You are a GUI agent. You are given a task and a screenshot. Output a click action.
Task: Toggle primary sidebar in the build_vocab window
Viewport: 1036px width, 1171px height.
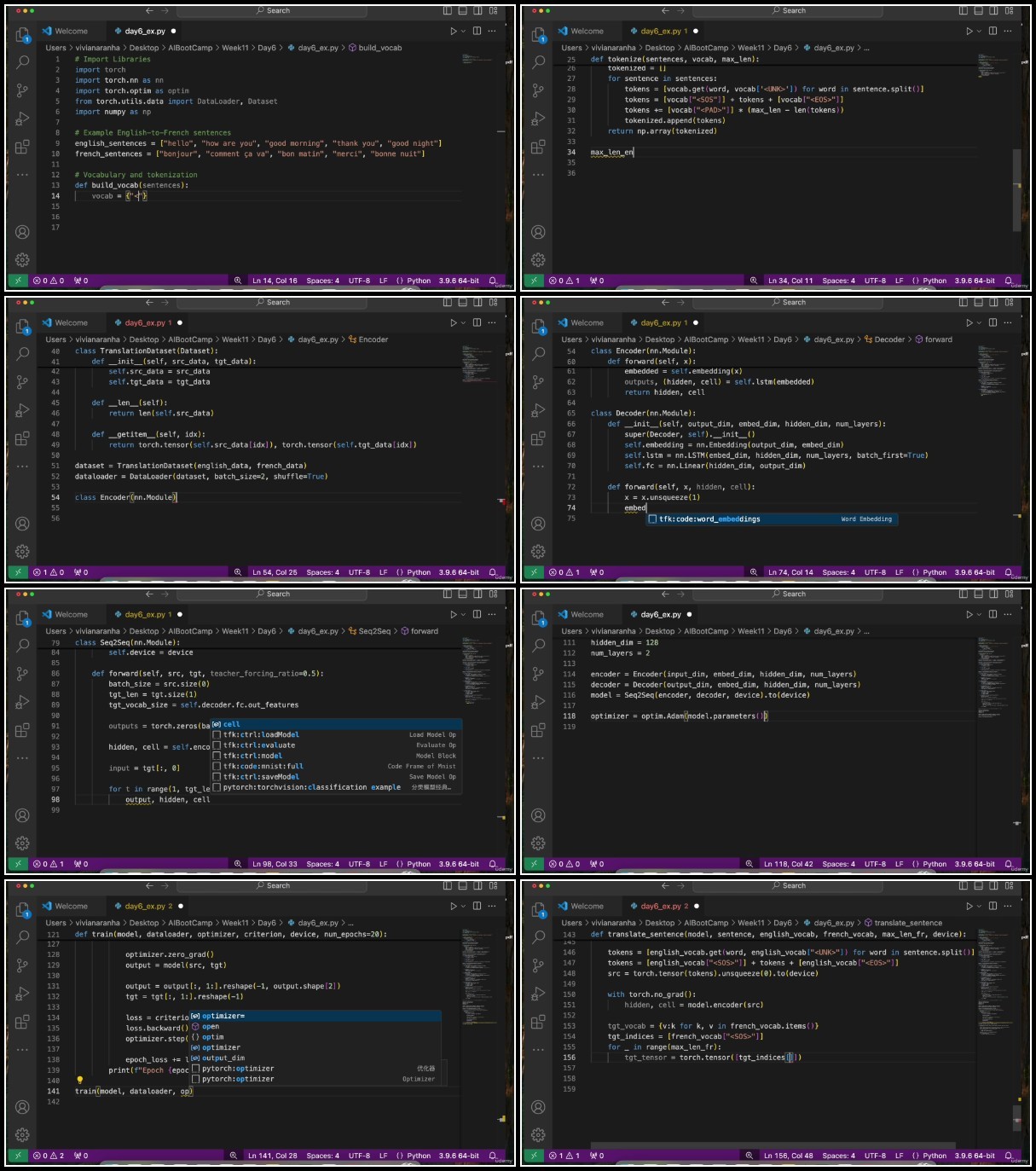pyautogui.click(x=448, y=11)
